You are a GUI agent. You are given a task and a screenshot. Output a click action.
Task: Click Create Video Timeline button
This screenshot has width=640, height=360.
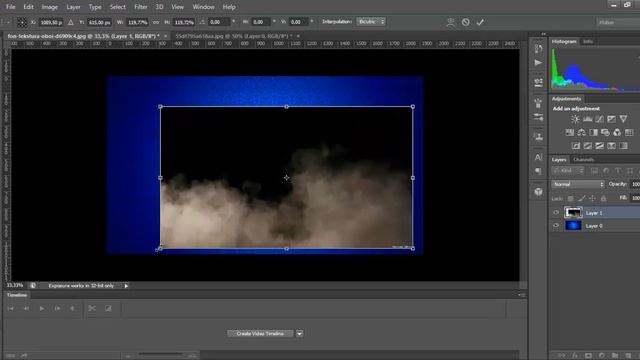click(x=260, y=334)
